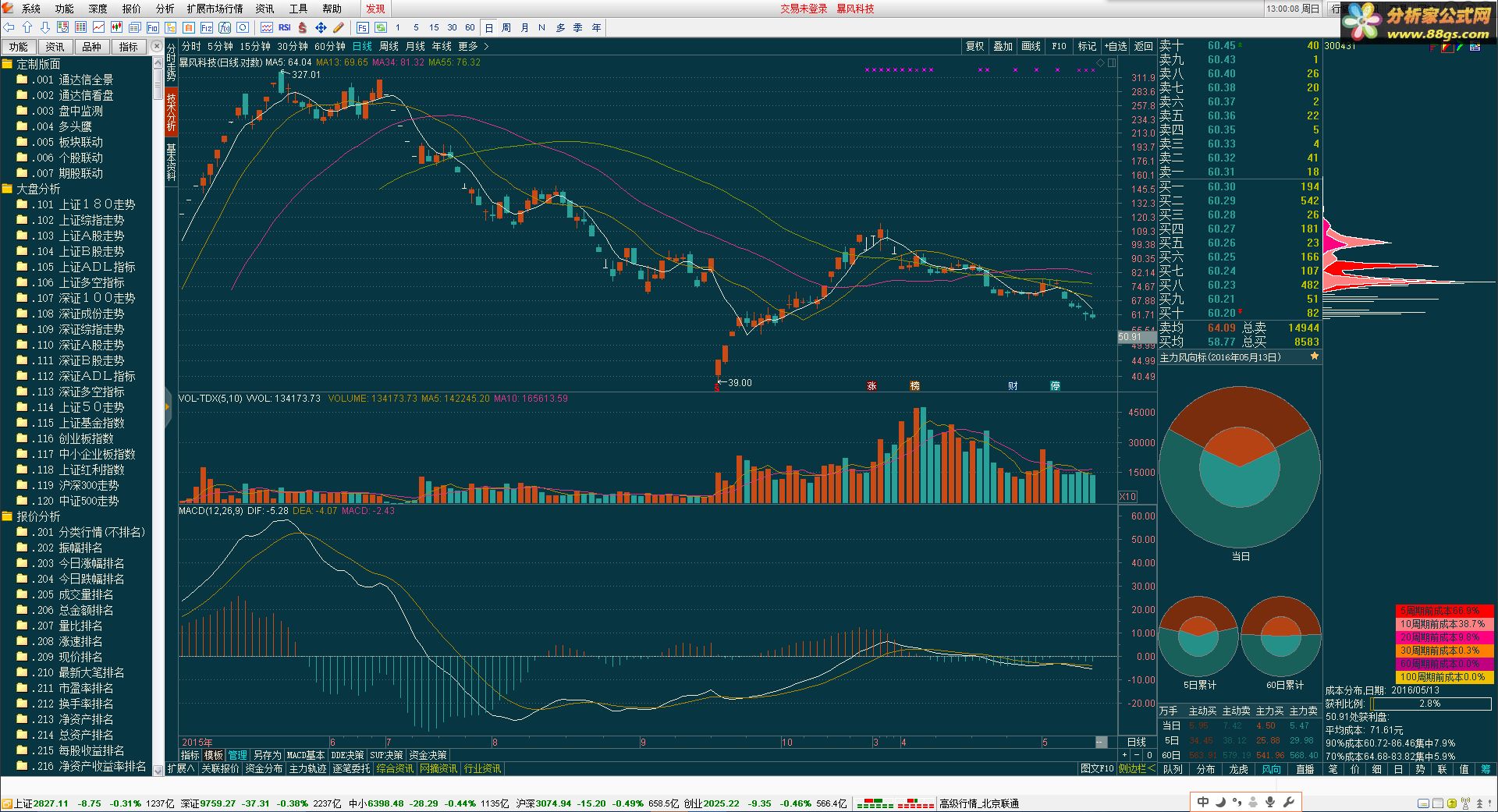Image resolution: width=1498 pixels, height=812 pixels.
Task: Open the 工具 menu
Action: click(299, 9)
